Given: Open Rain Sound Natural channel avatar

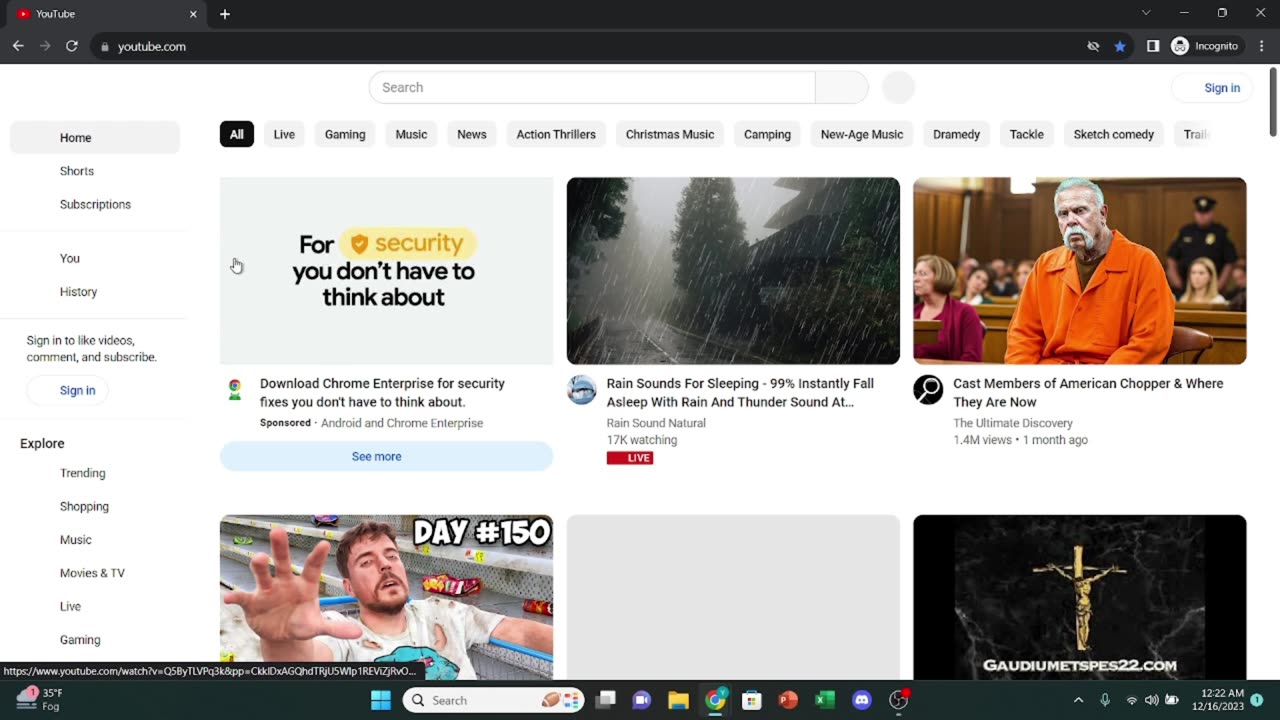Looking at the screenshot, I should pyautogui.click(x=582, y=390).
